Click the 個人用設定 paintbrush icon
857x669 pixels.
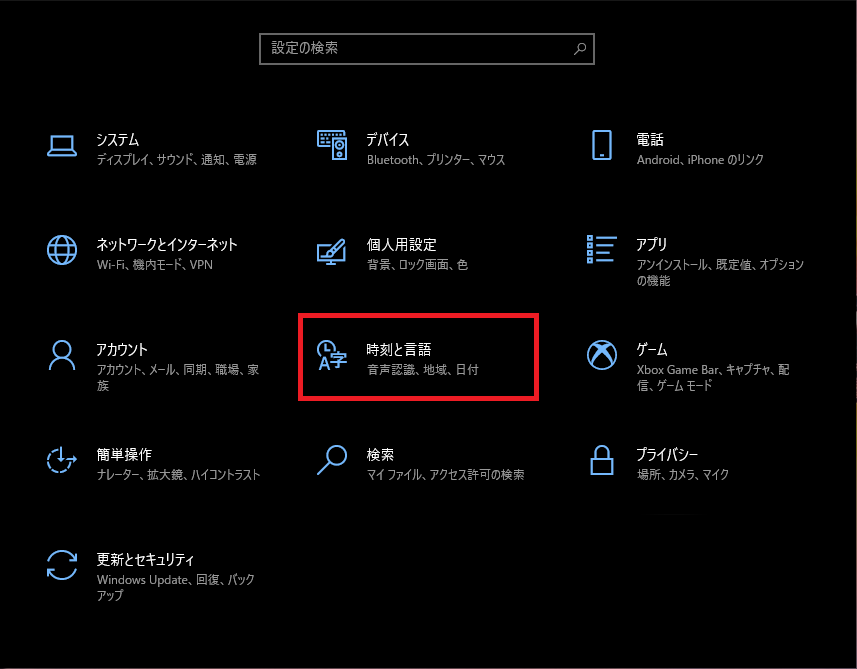[331, 251]
